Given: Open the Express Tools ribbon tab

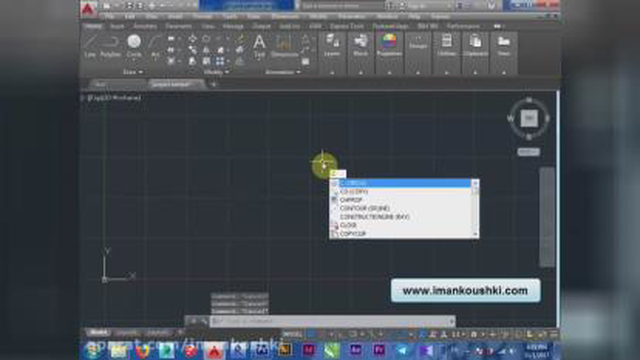Looking at the screenshot, I should (347, 26).
